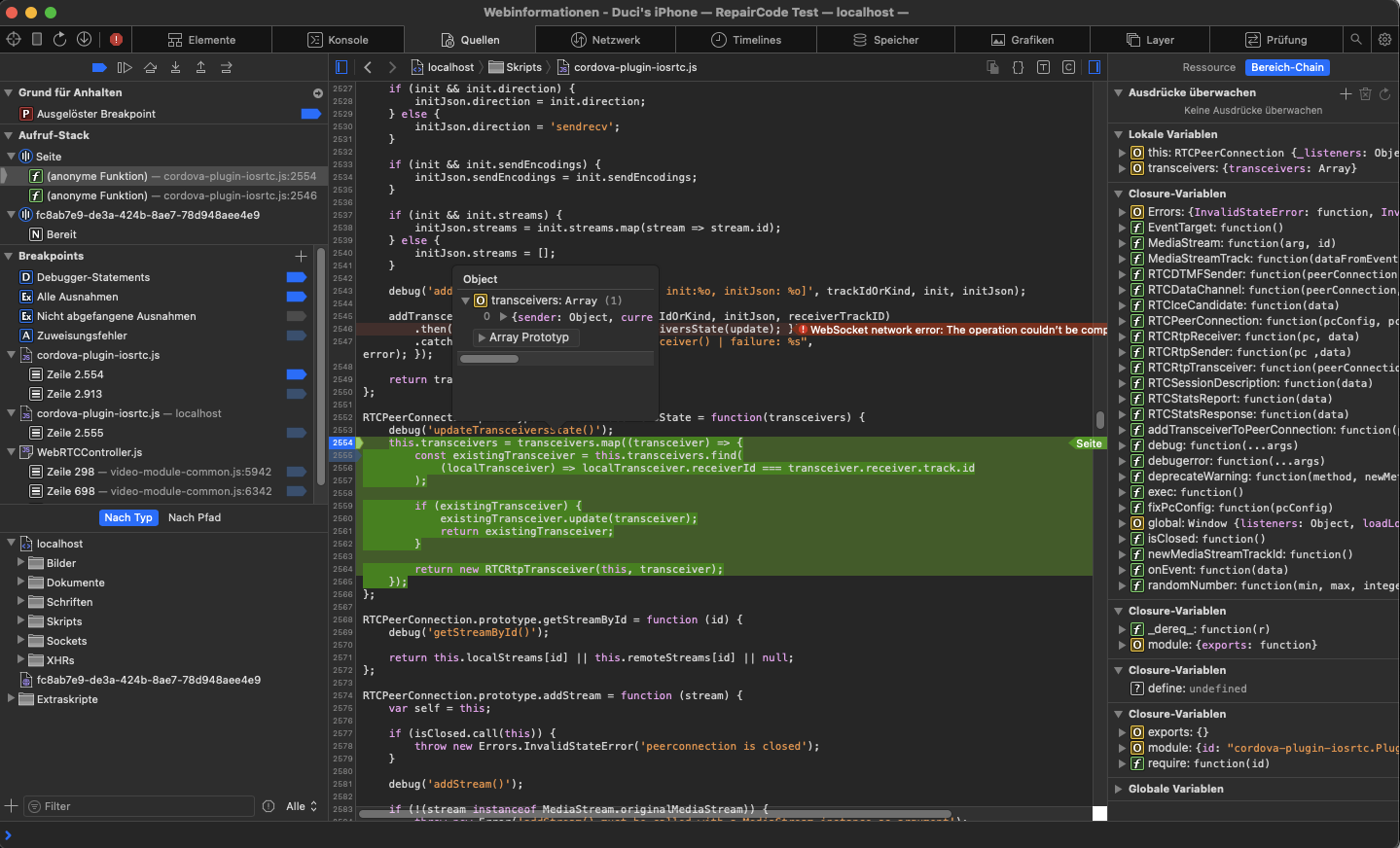Screen dimensions: 1400x848
Task: Switch to the Netzwerk tab
Action: coord(605,40)
